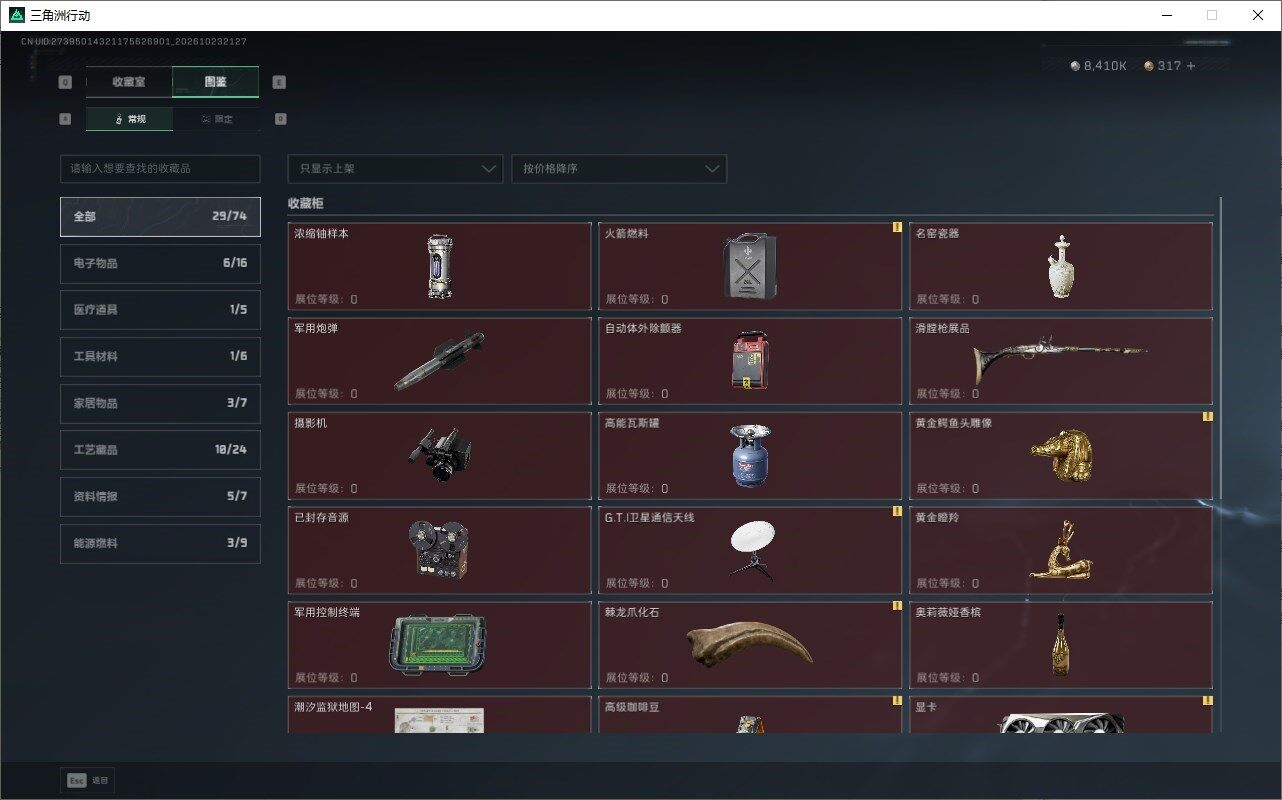Click the 黄金鳄鱼头雕像 golden crocodile head
1282x800 pixels.
tap(1063, 456)
